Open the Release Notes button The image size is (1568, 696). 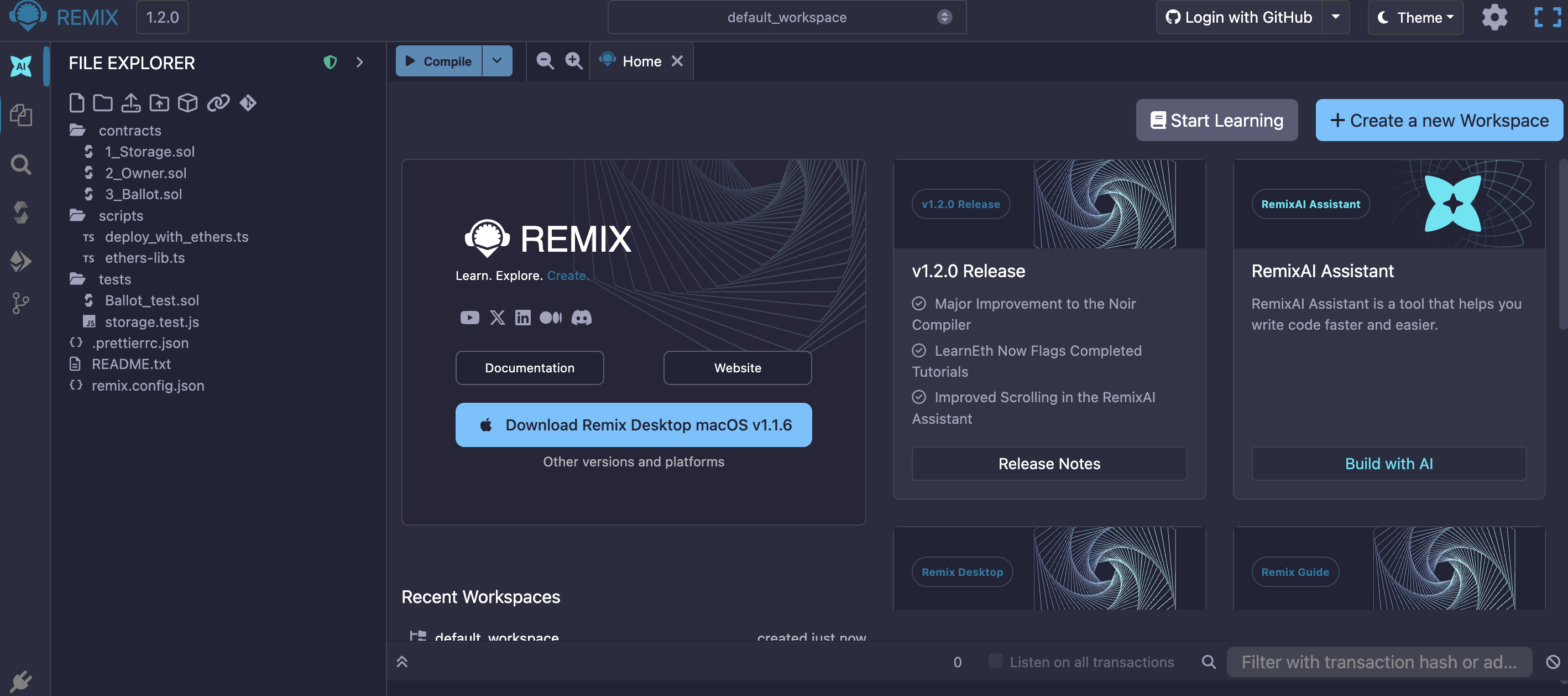click(x=1049, y=464)
